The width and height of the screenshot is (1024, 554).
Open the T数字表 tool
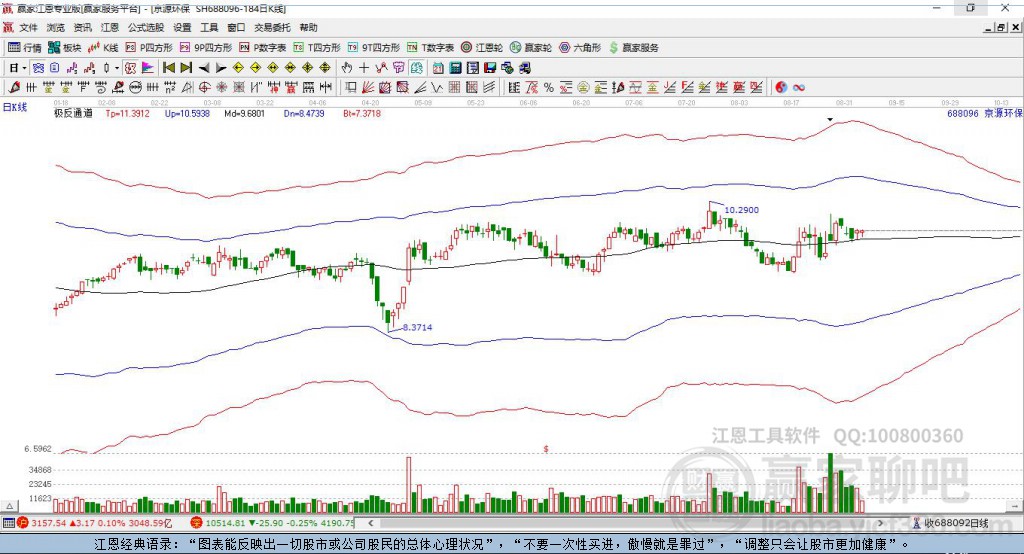[430, 48]
